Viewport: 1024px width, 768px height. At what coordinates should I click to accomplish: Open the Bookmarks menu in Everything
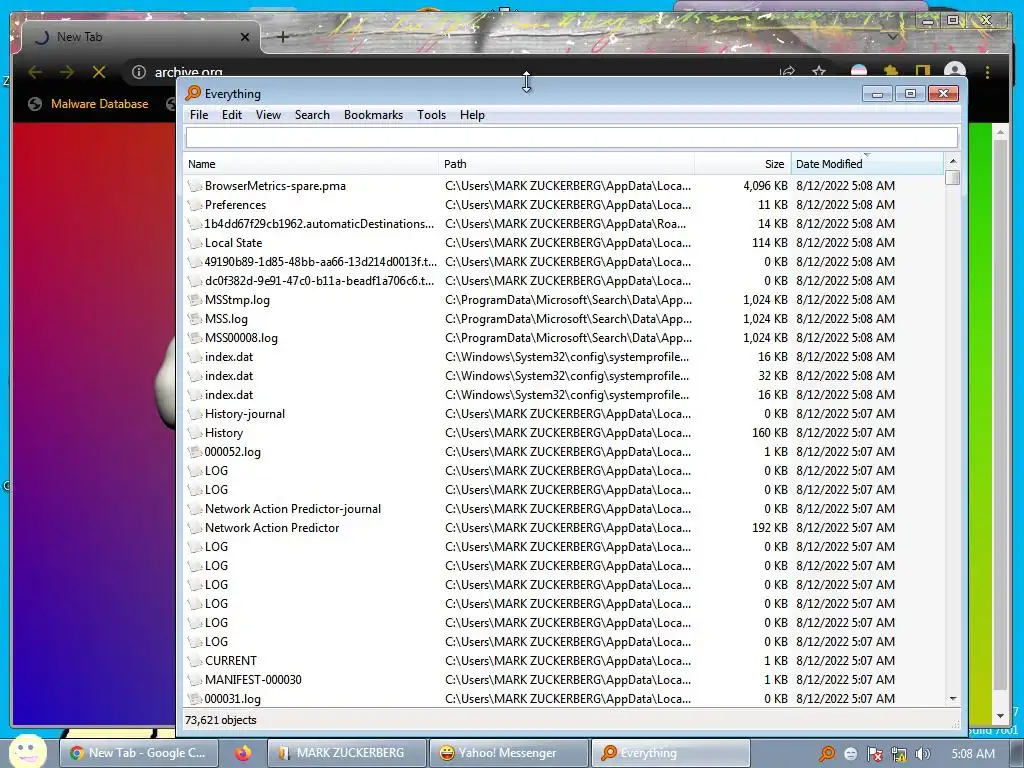[x=374, y=115]
